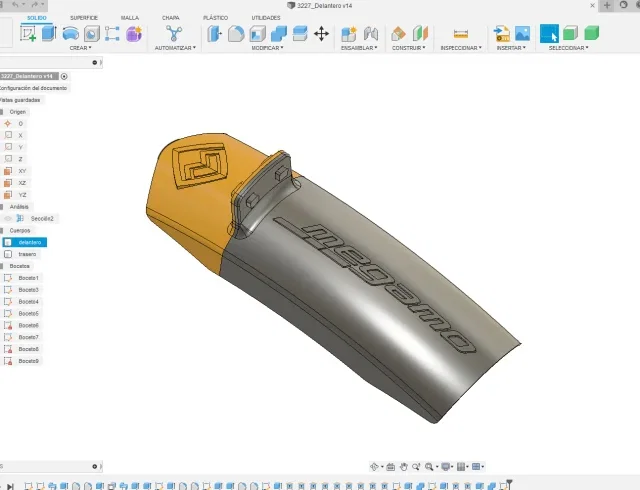Click the Automate tool icon
The image size is (640, 490).
tap(174, 33)
